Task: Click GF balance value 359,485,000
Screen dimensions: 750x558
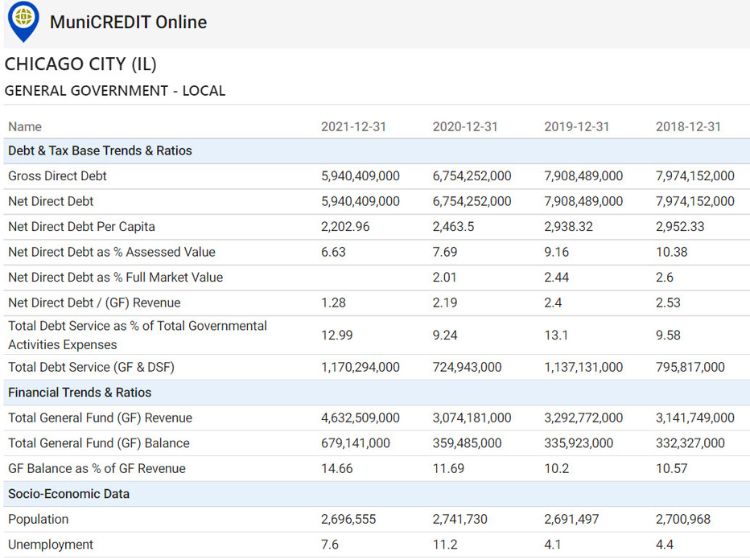Action: [467, 443]
